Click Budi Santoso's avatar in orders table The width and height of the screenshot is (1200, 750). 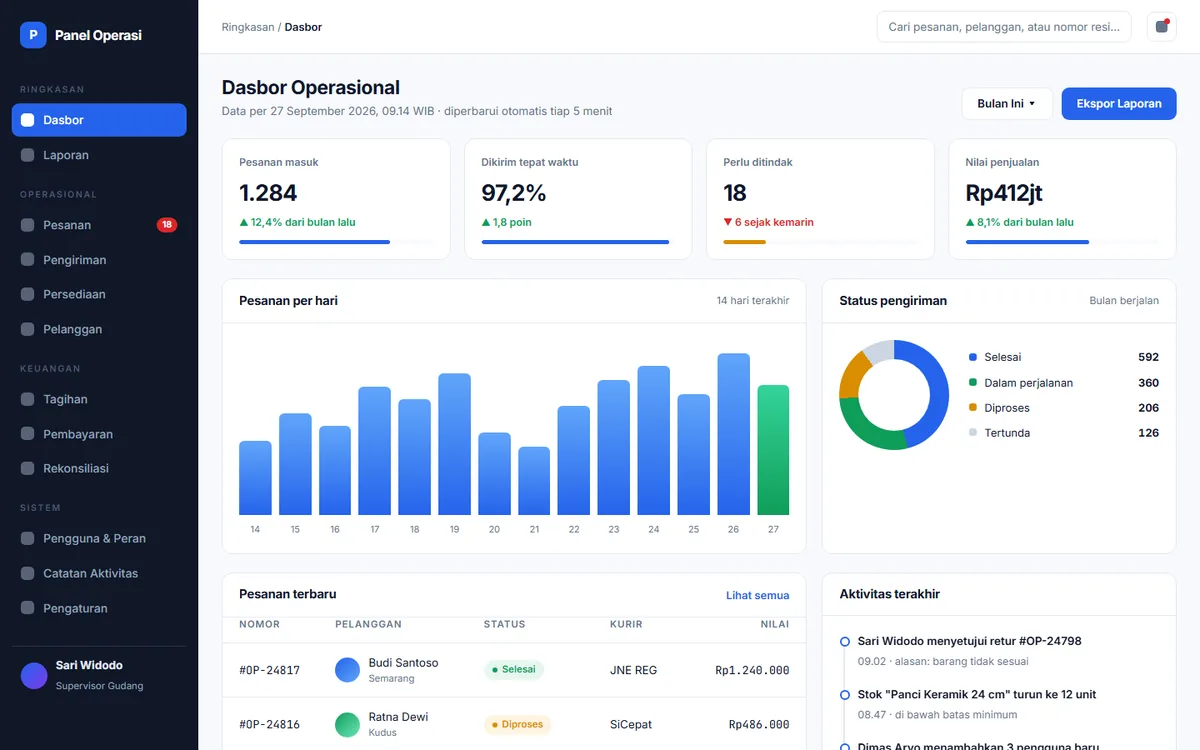pyautogui.click(x=347, y=670)
